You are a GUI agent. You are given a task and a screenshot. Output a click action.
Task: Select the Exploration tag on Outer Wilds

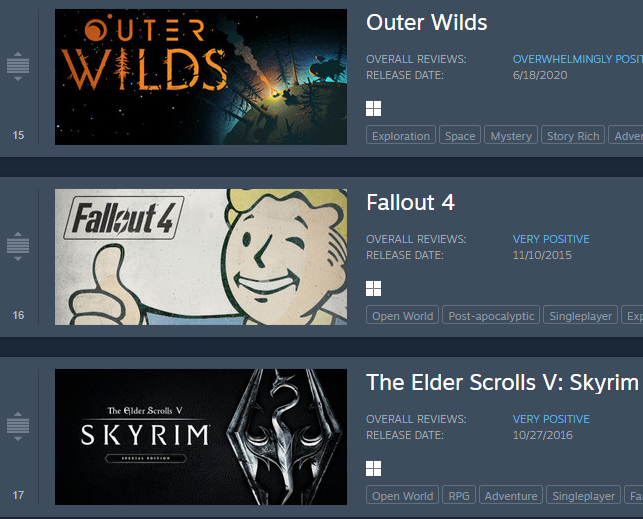pyautogui.click(x=401, y=135)
